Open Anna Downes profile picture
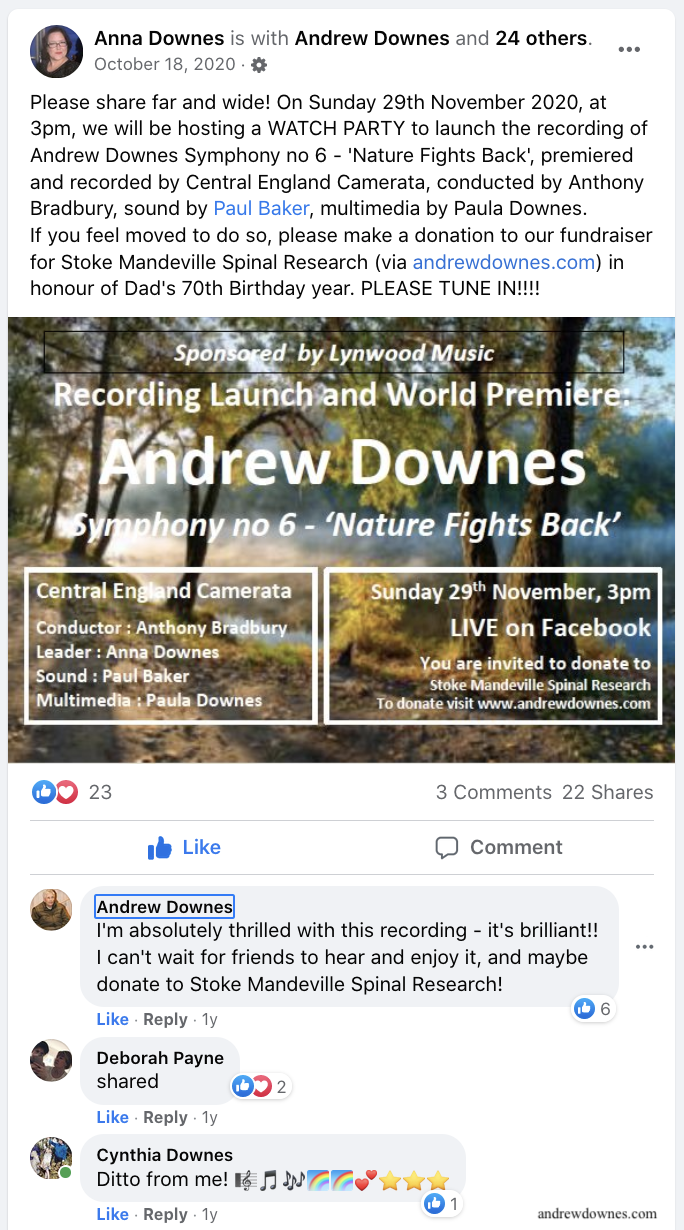The image size is (684, 1230). tap(56, 52)
